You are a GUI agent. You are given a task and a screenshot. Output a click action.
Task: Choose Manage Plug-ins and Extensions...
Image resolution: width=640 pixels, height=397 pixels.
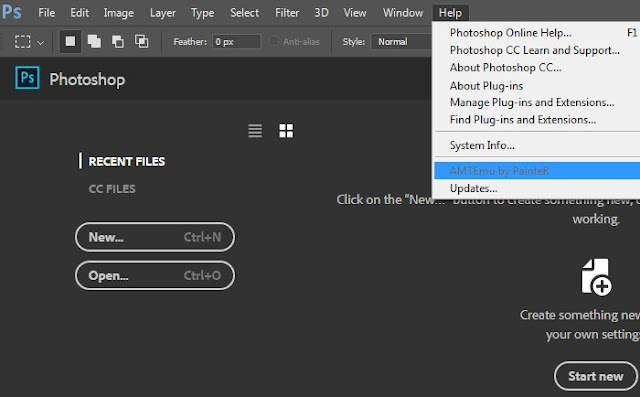pos(537,102)
